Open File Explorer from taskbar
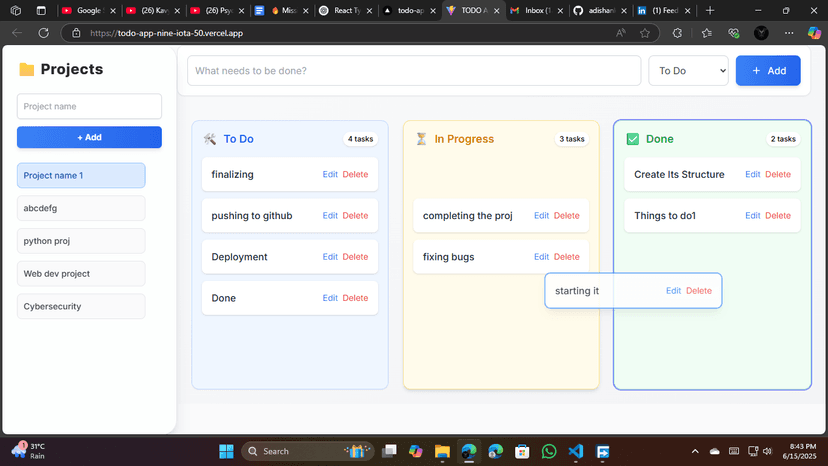The height and width of the screenshot is (466, 828). (x=442, y=451)
